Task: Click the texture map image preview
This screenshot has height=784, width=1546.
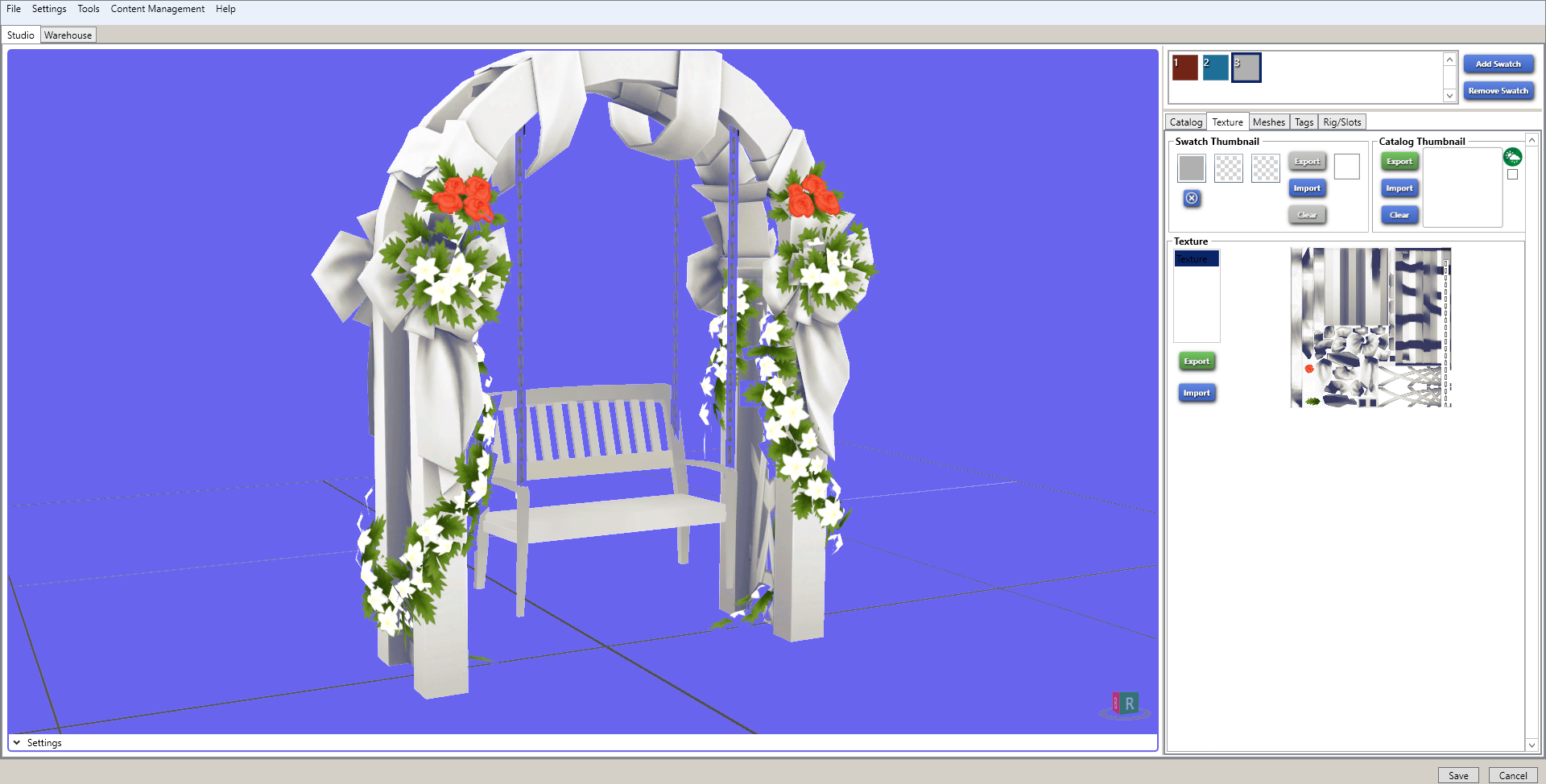Action: [1371, 327]
